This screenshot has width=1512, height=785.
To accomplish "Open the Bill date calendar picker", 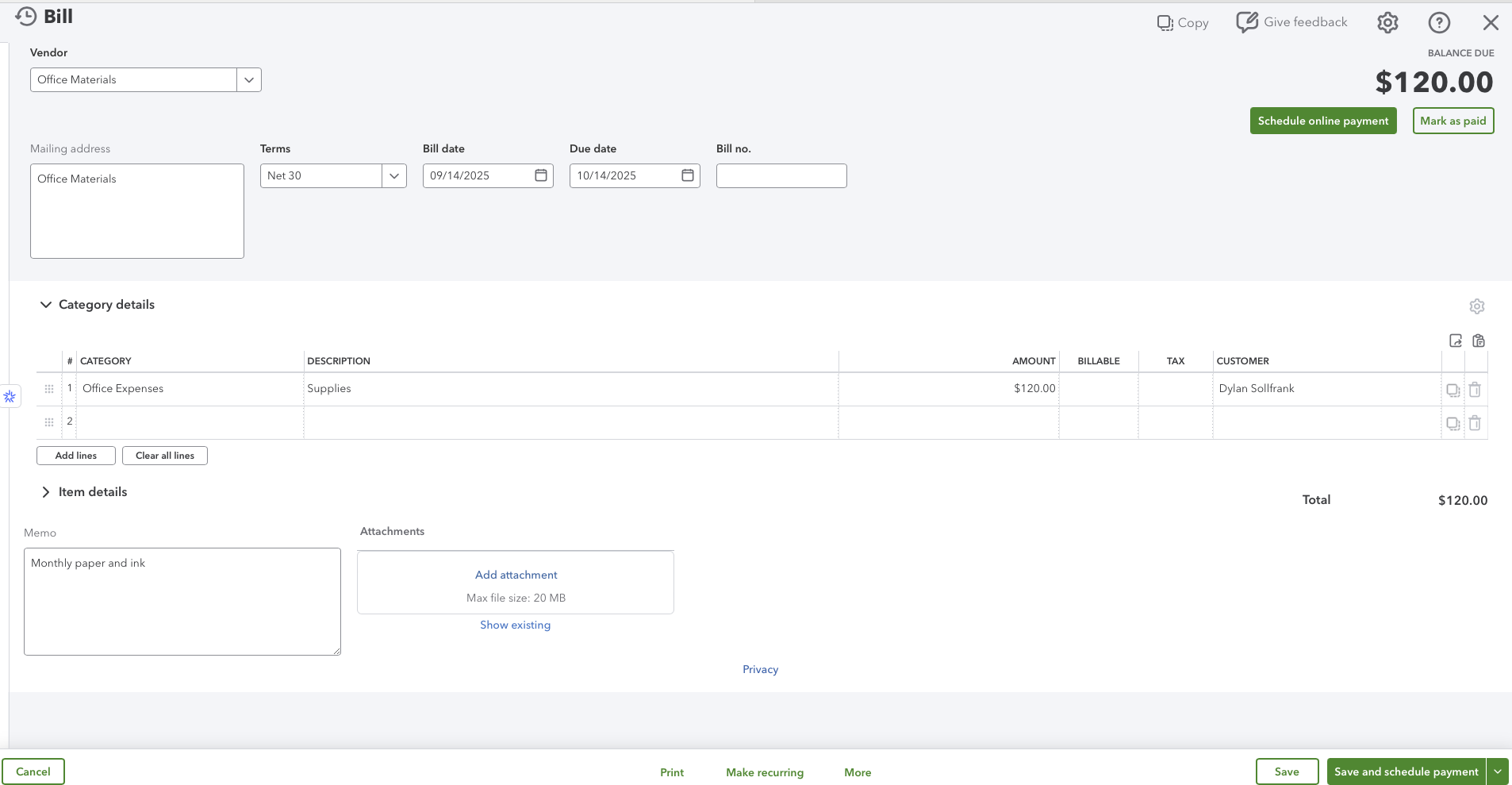I will 541,175.
